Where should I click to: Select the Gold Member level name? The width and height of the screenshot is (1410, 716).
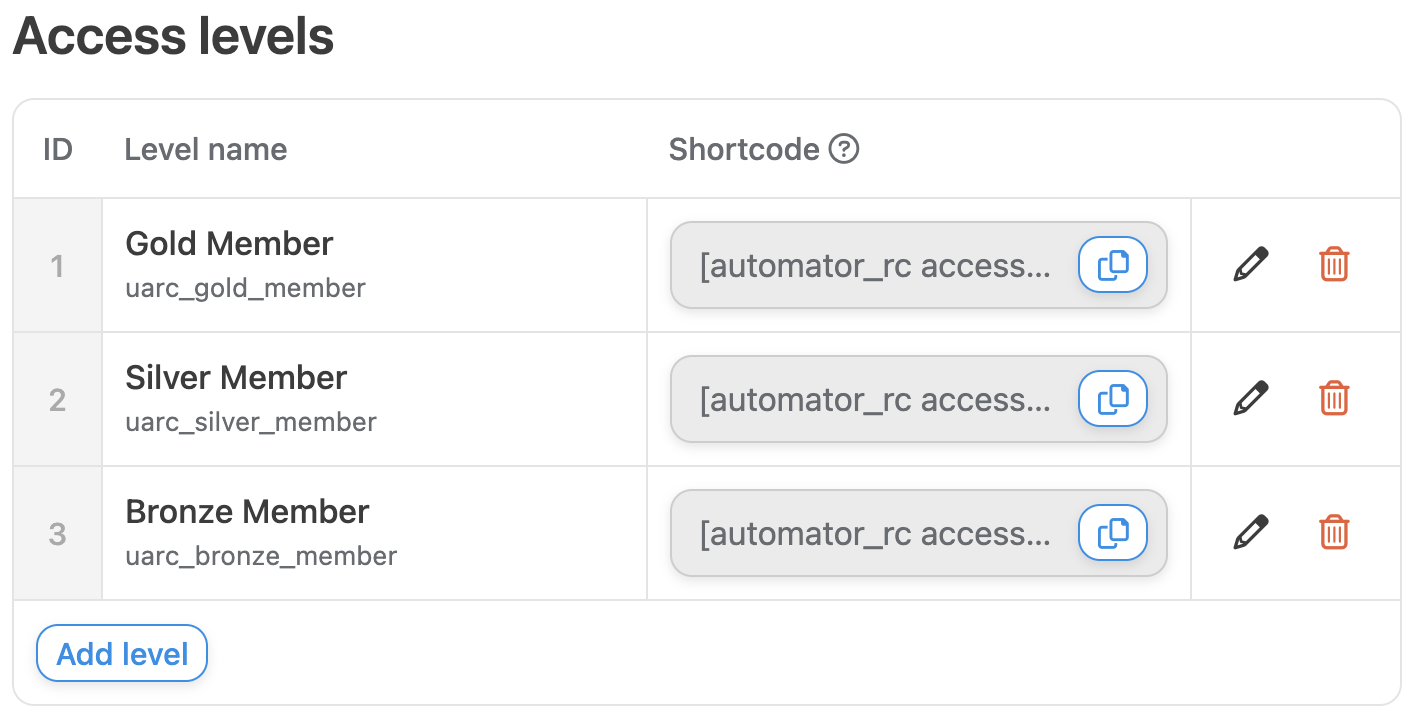[x=229, y=244]
